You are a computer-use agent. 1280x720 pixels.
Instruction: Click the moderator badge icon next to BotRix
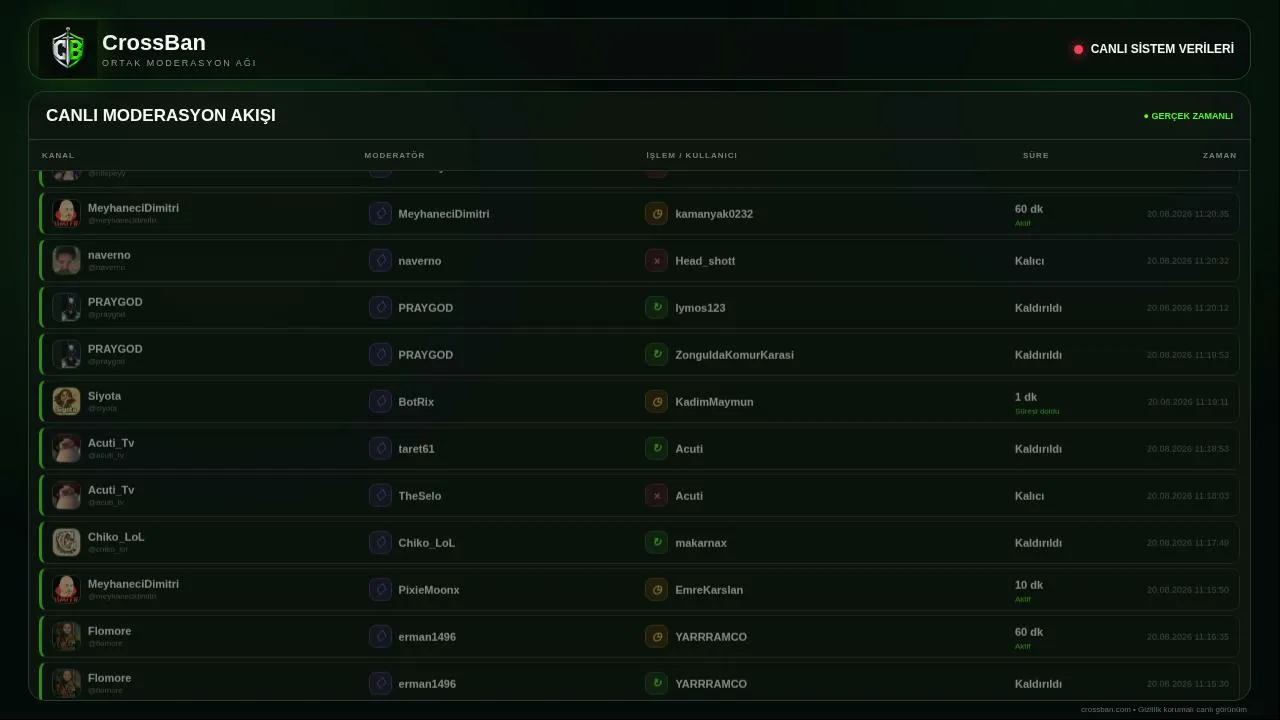pos(380,401)
